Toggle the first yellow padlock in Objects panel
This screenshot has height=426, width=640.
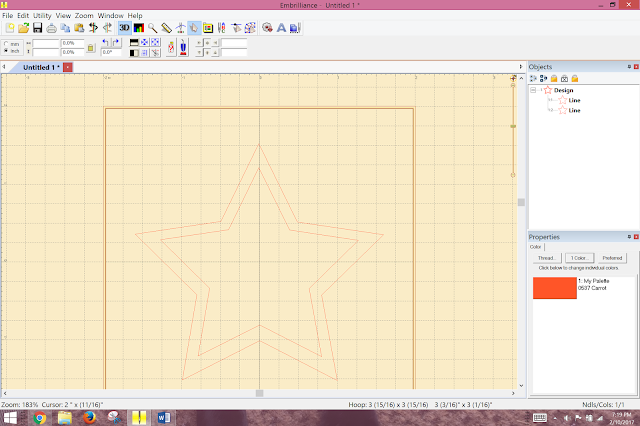point(554,78)
